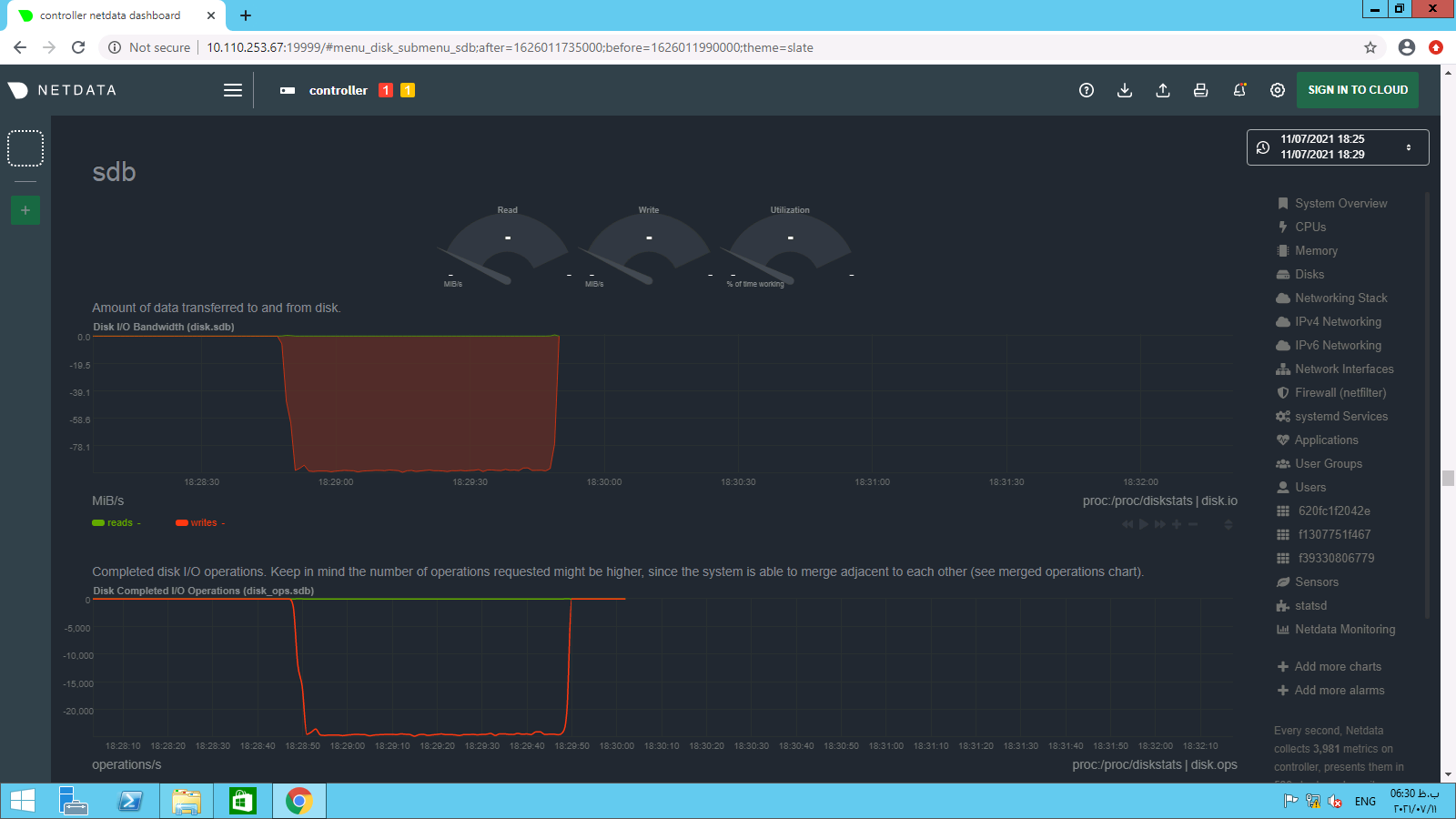Open the date range time picker
Screen dimensions: 1456x819
[1337, 147]
